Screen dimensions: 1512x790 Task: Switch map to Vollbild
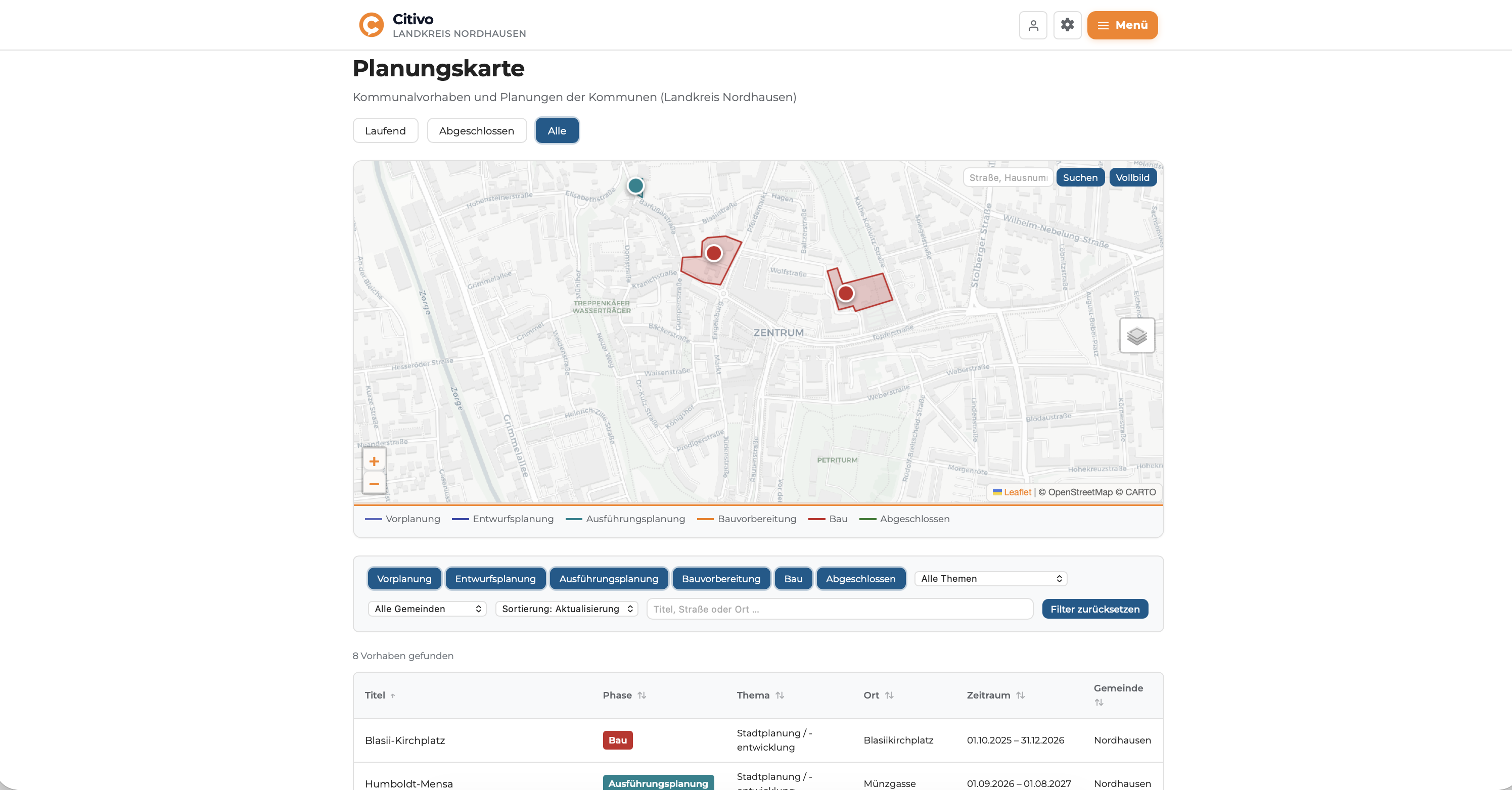(1132, 177)
